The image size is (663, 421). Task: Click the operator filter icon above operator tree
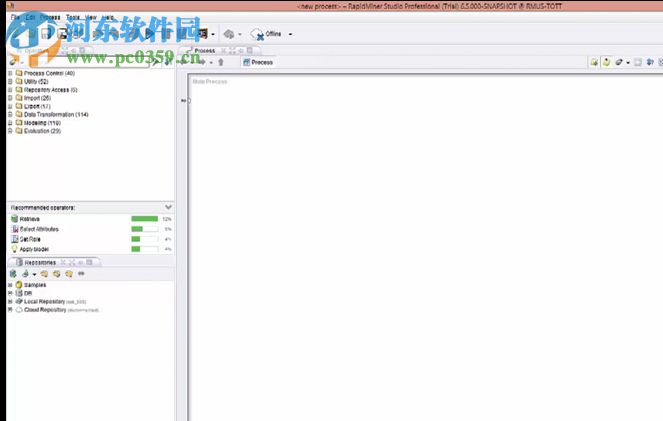point(13,62)
